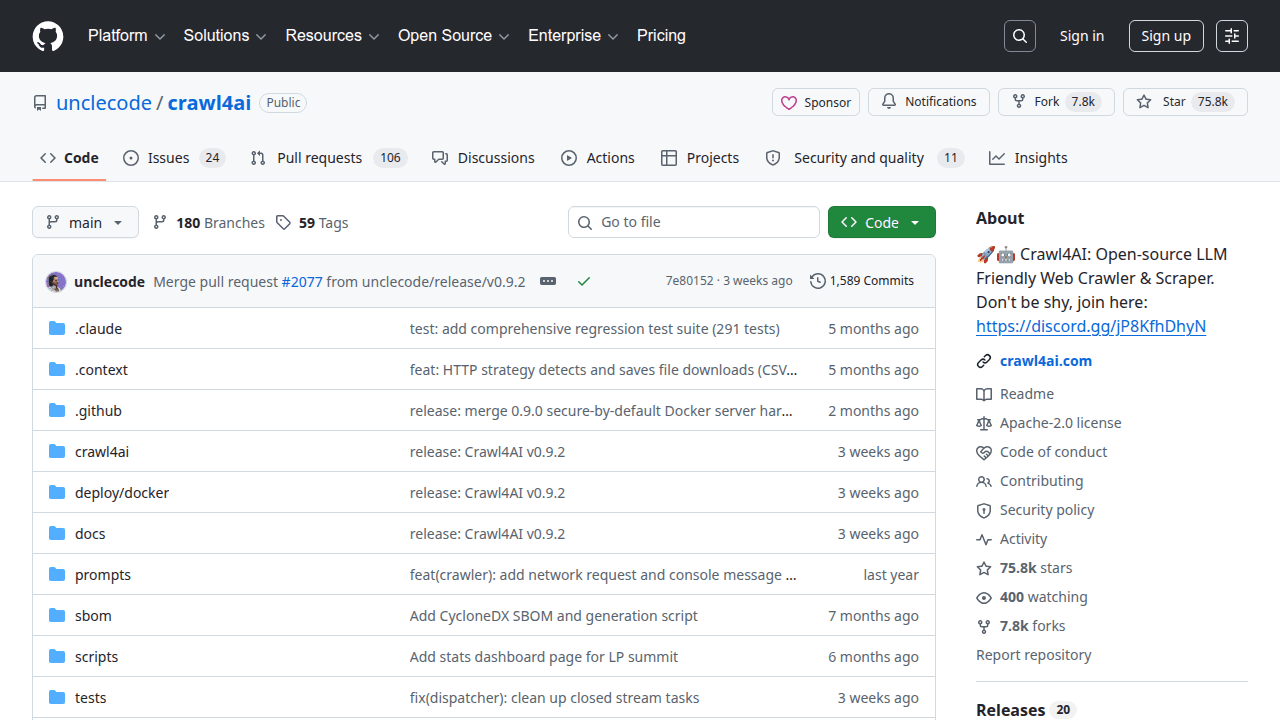Screen dimensions: 1280x720
Task: Click folder icon for sbom
Action: (57, 615)
